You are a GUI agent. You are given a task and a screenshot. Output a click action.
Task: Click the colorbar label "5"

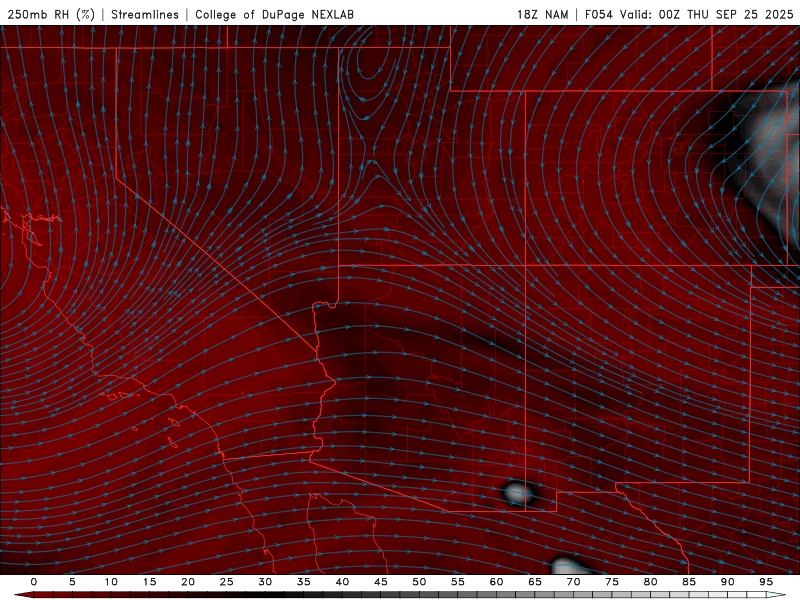(x=72, y=582)
